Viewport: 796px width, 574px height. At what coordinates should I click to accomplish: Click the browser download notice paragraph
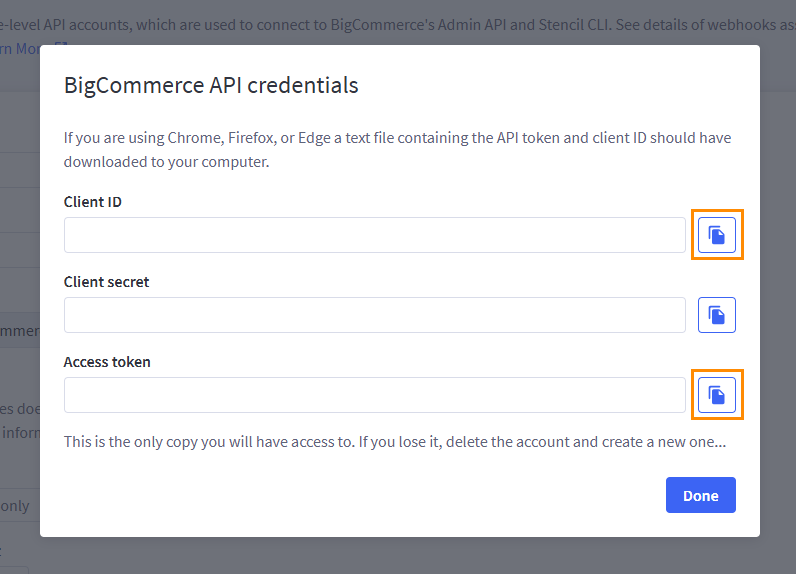(x=397, y=149)
